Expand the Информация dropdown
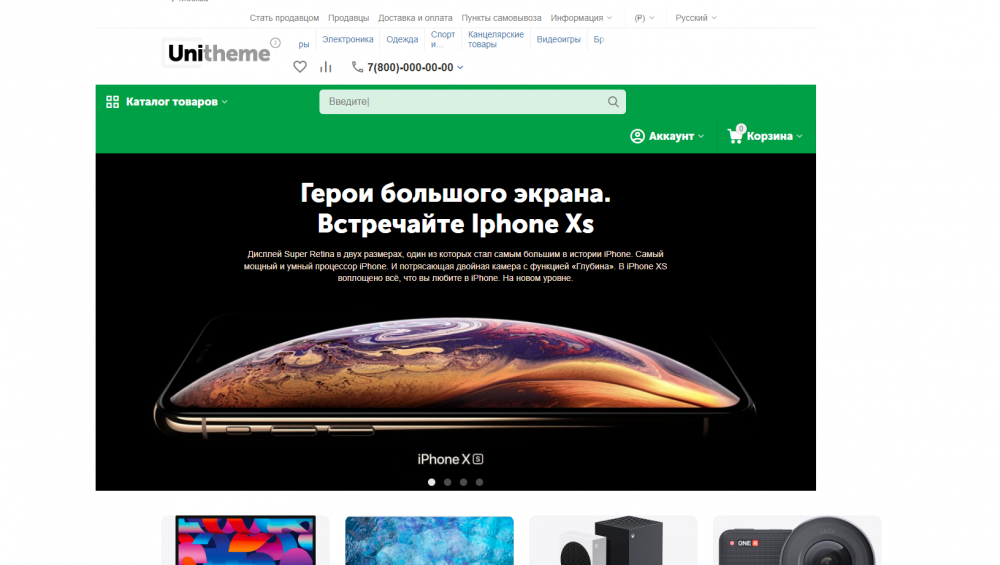Screen dimensions: 1000x565 [581, 18]
